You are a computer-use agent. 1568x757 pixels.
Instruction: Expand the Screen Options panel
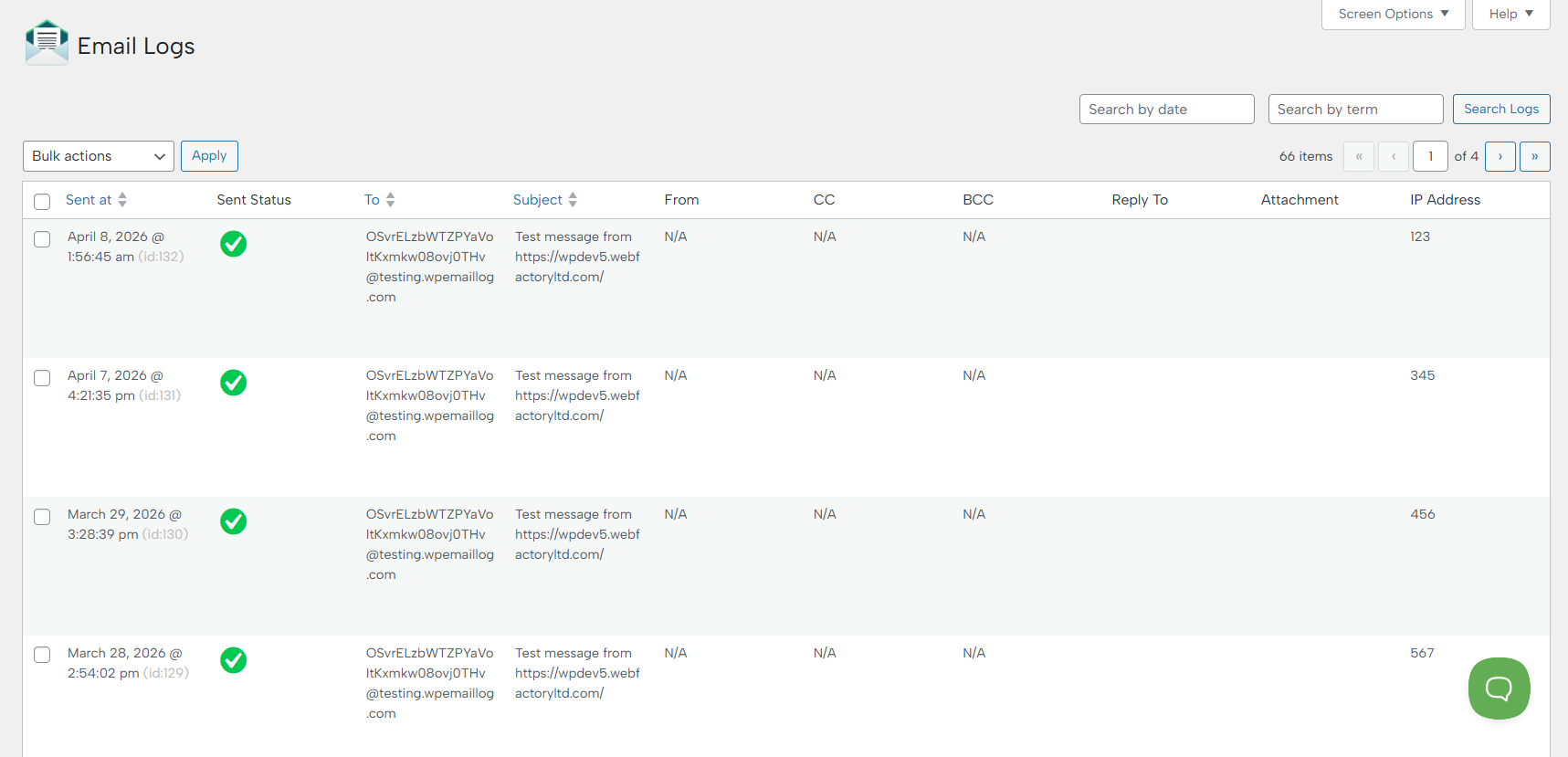pos(1393,14)
